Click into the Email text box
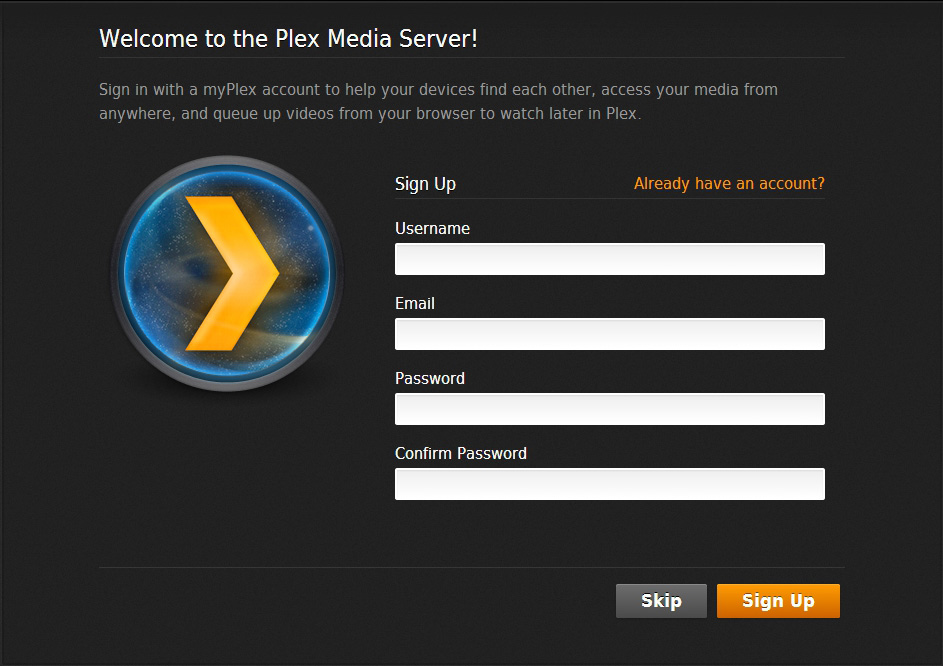The height and width of the screenshot is (666, 943). click(609, 334)
